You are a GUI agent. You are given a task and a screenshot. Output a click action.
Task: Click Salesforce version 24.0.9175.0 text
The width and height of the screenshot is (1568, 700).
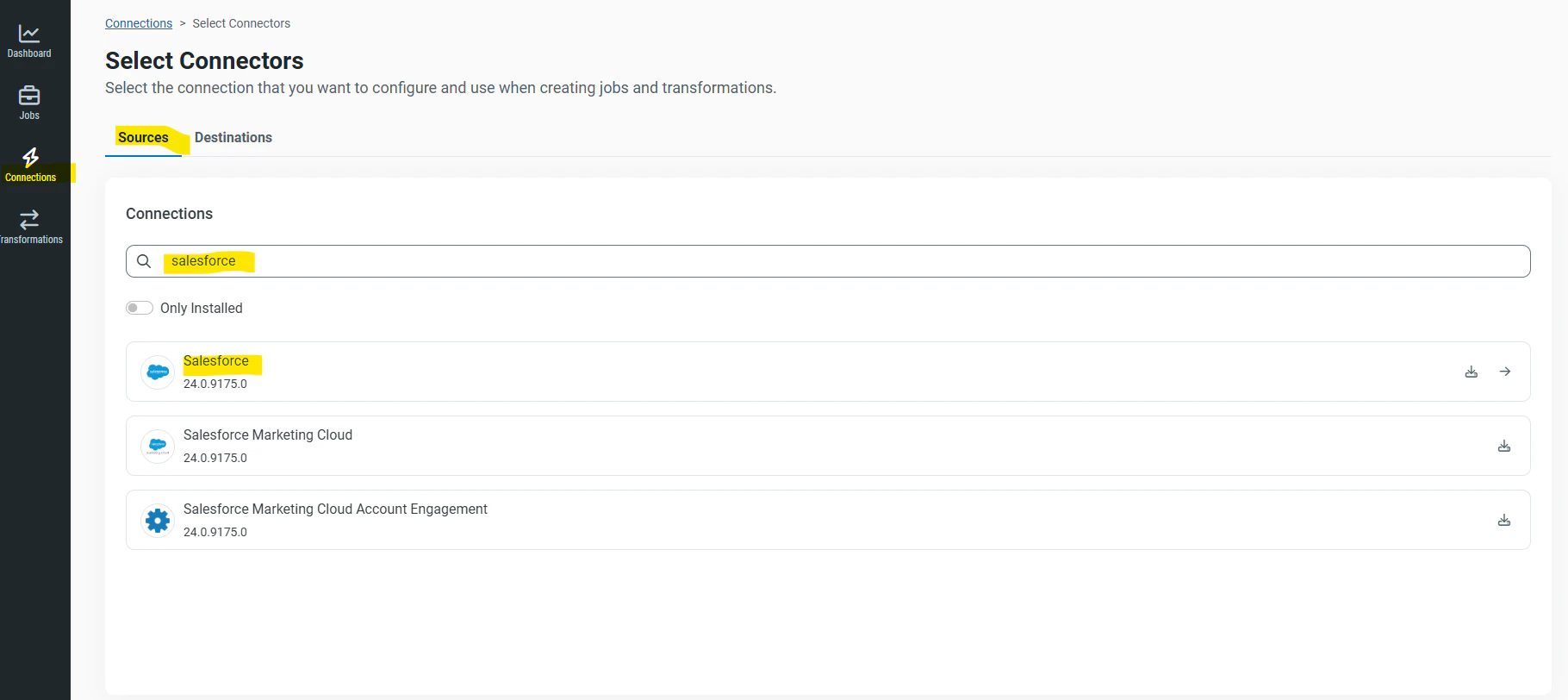pyautogui.click(x=215, y=384)
